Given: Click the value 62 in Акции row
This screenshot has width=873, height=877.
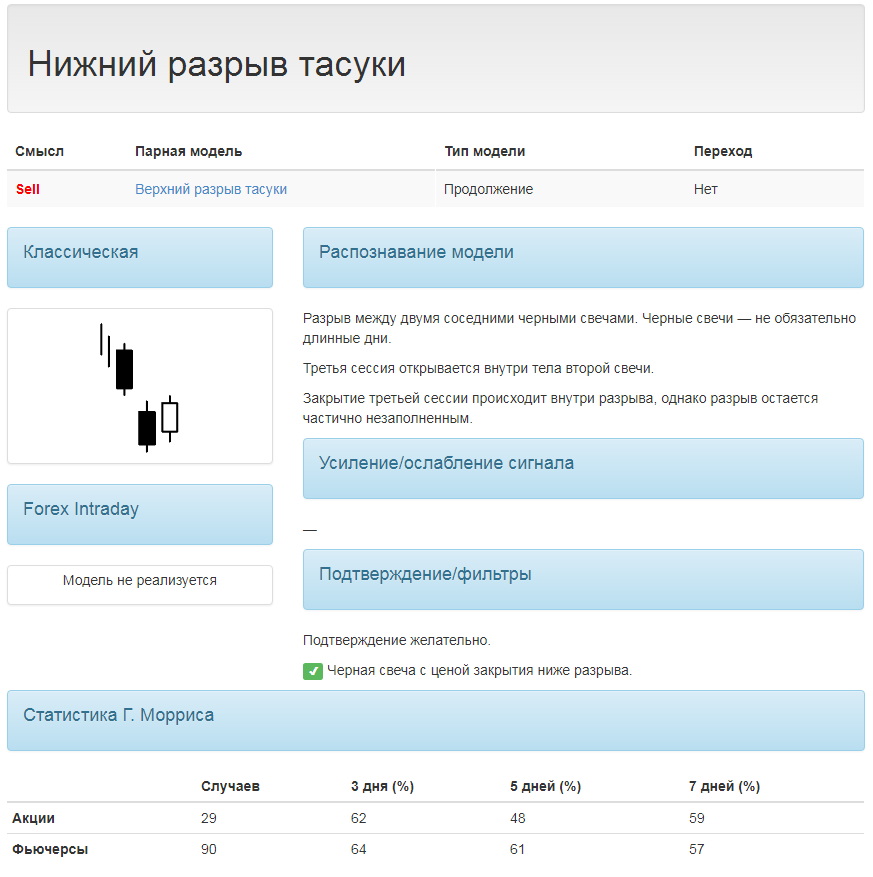Looking at the screenshot, I should tap(358, 818).
